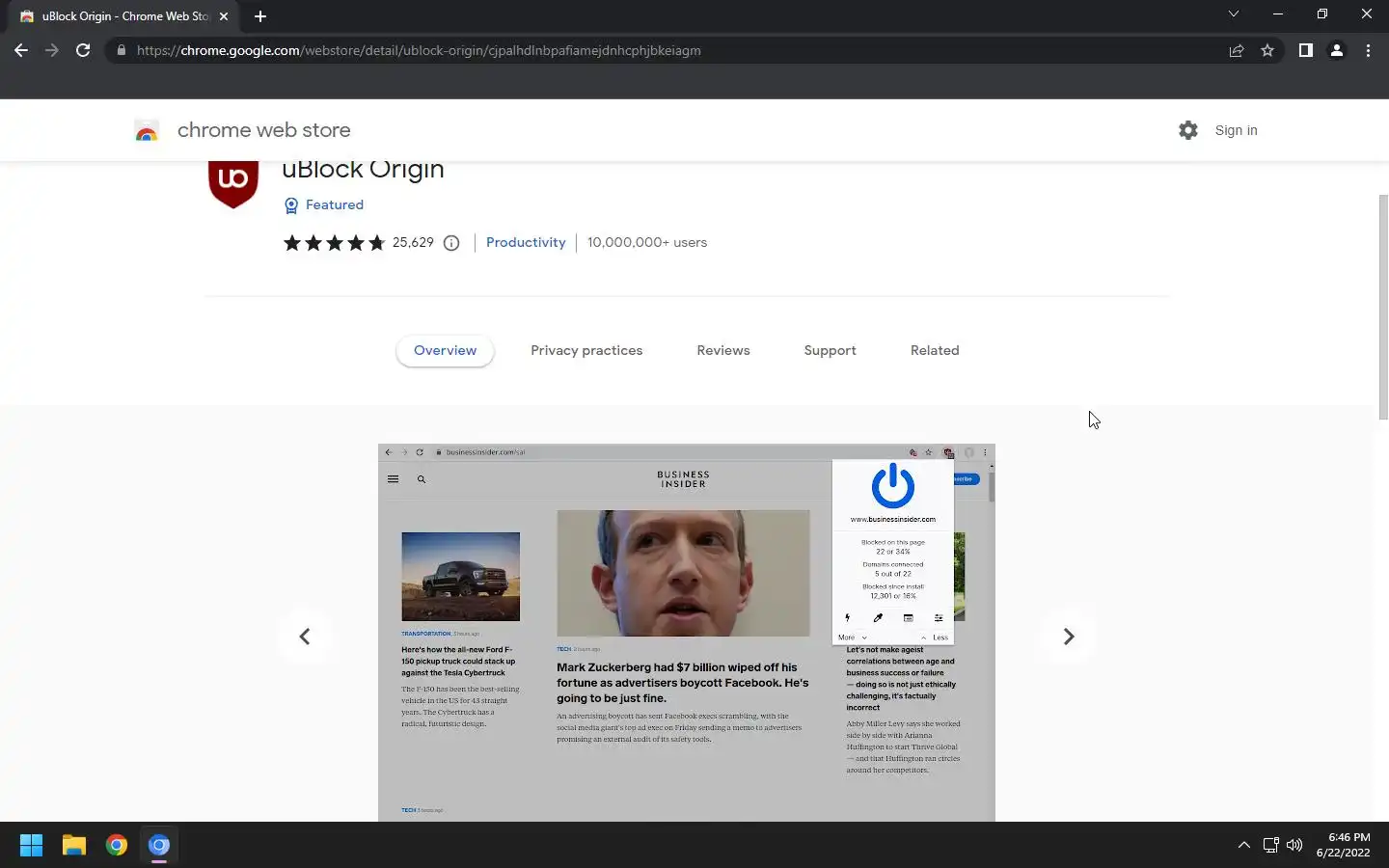Click the uBlock Origin shield logo
Image resolution: width=1389 pixels, height=868 pixels.
point(233,183)
